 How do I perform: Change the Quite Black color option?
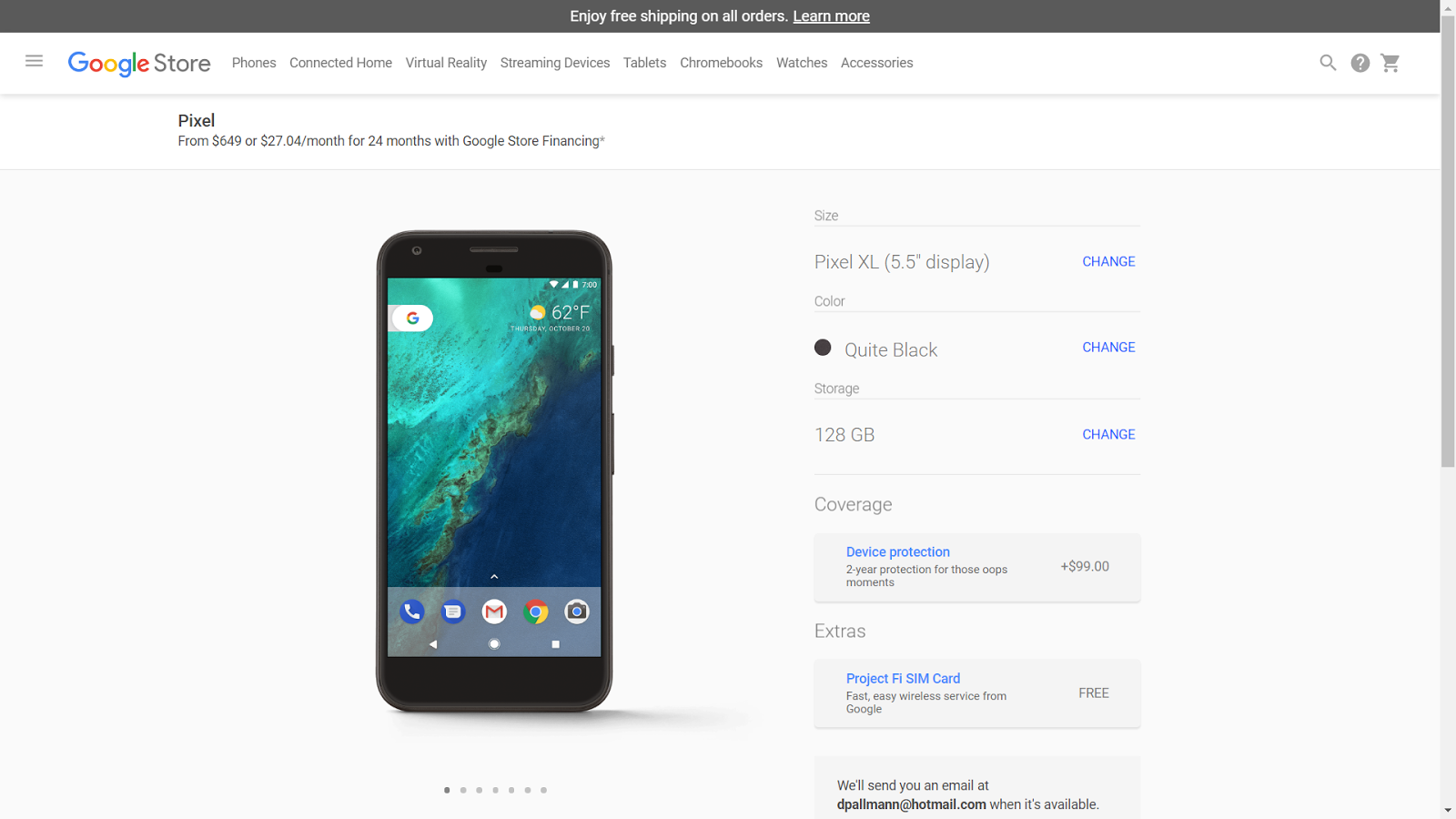click(x=1108, y=347)
